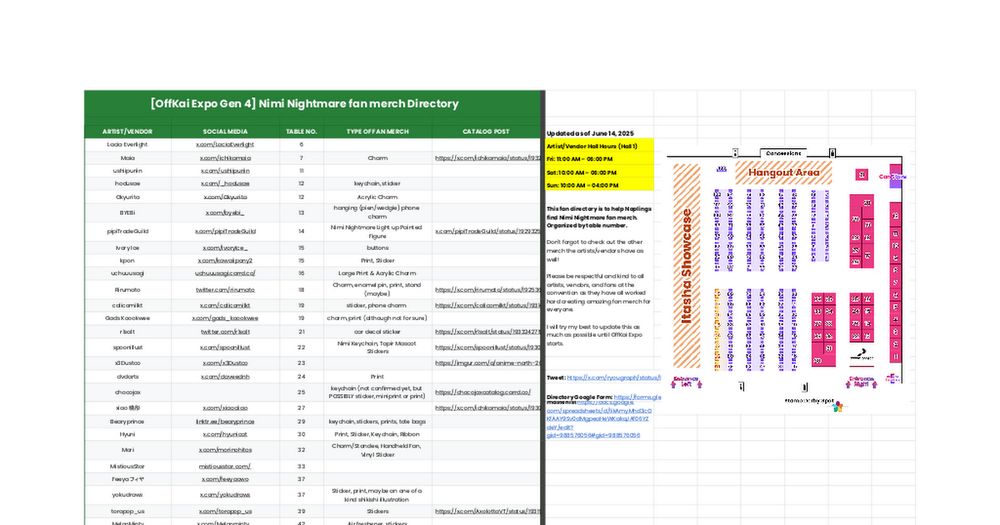The width and height of the screenshot is (1000, 525).
Task: Select the TYPE OF FAN MERCH column header
Action: coord(378,131)
